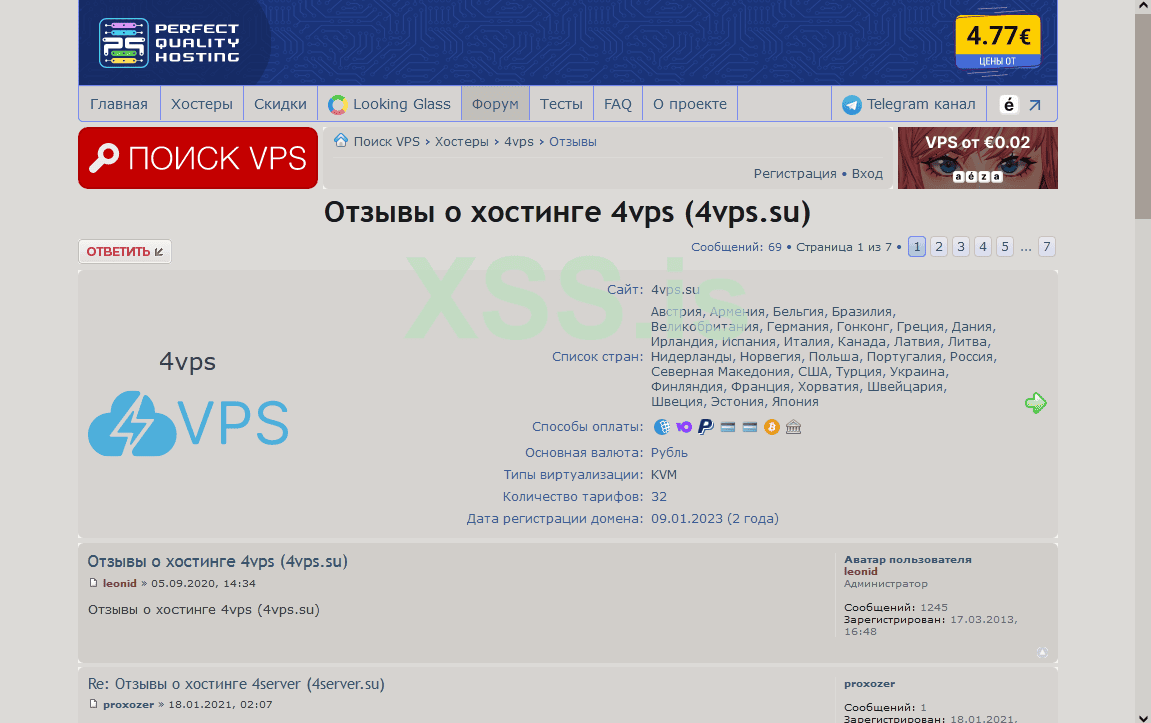Viewport: 1151px width, 723px height.
Task: Open the Looking Glass menu item
Action: tap(390, 104)
